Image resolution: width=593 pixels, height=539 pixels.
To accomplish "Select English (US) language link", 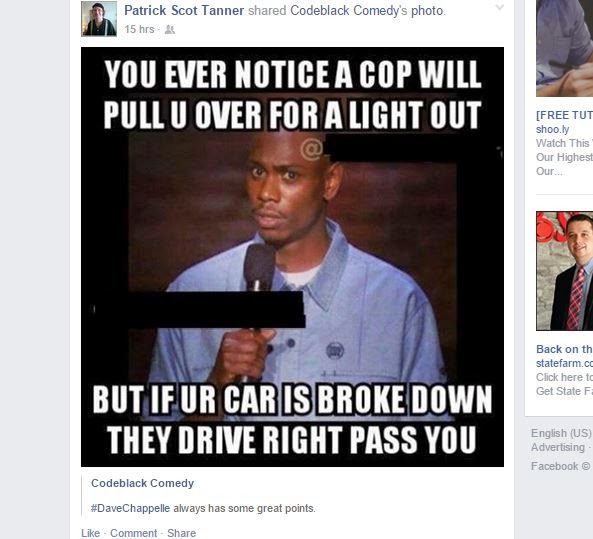I will (561, 433).
